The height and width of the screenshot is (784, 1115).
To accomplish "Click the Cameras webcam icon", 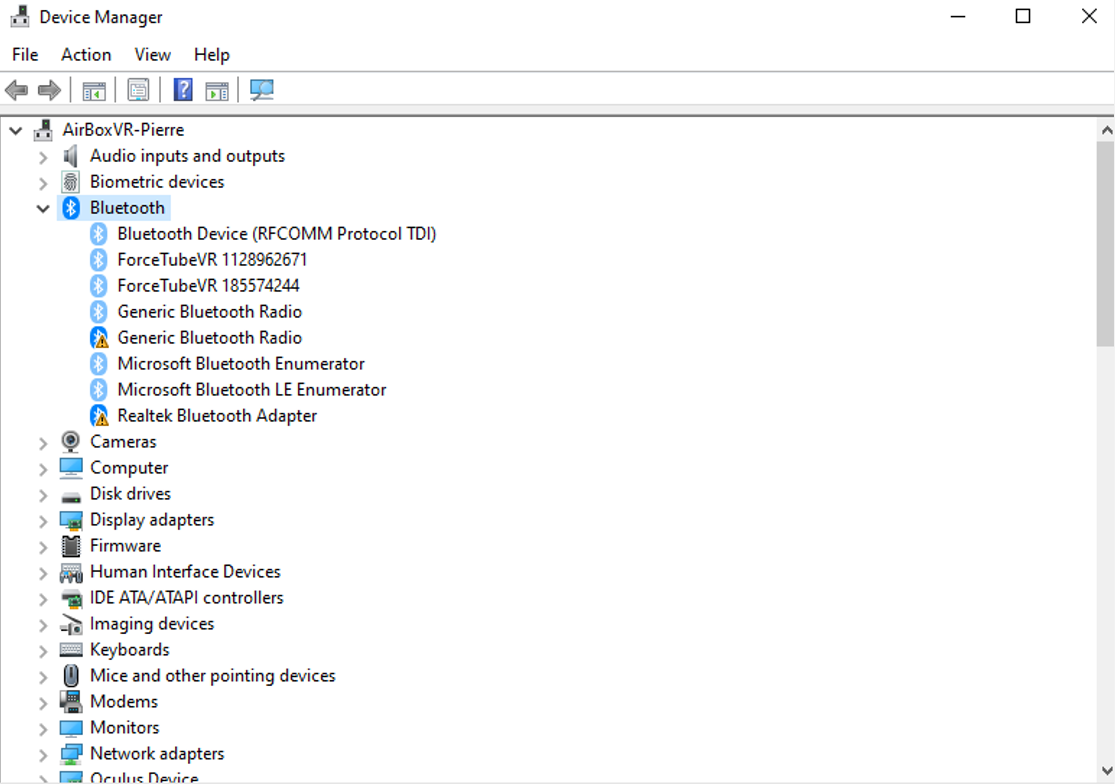I will (70, 441).
